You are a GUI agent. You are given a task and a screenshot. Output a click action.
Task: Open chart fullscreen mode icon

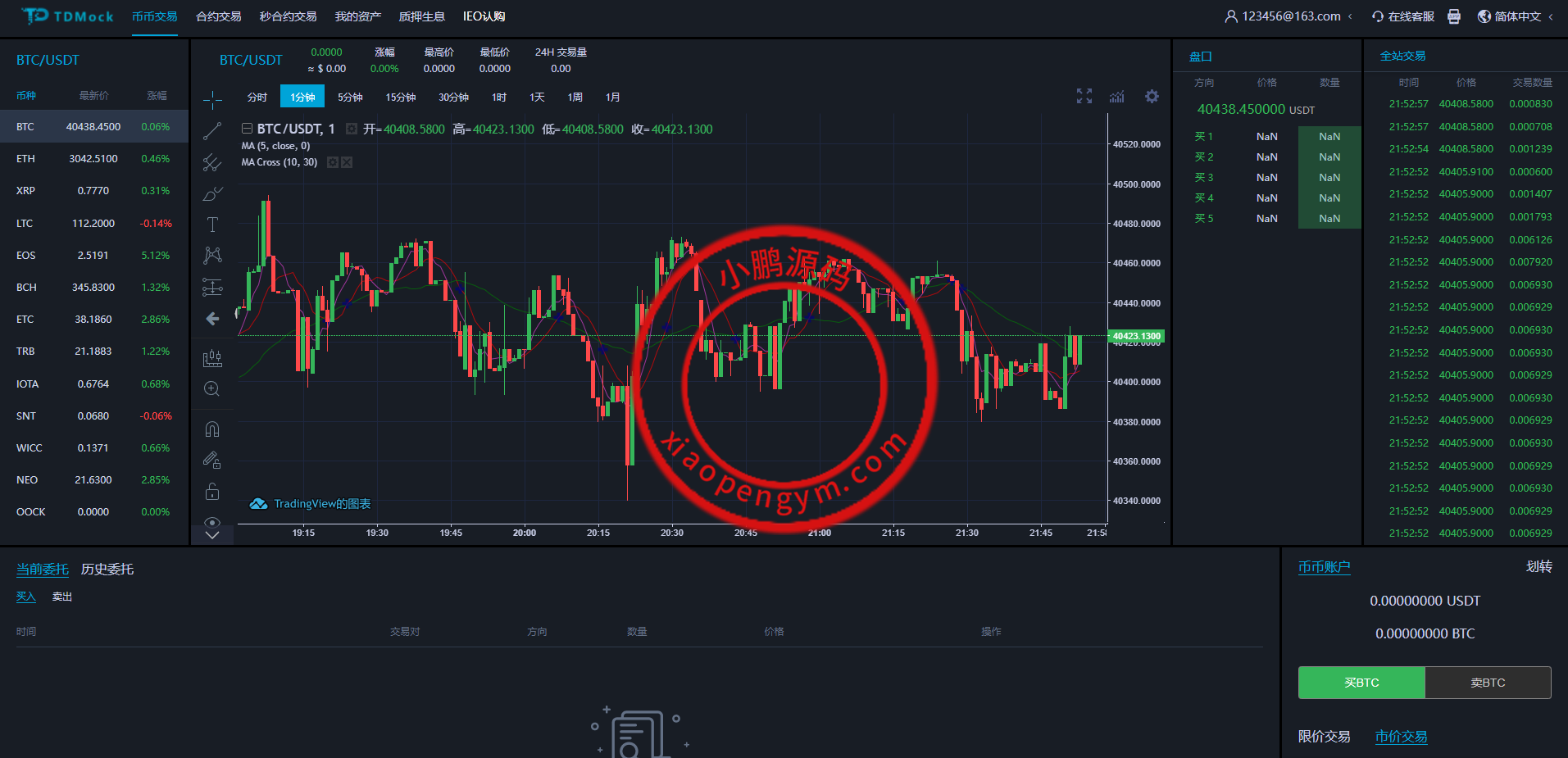point(1084,97)
